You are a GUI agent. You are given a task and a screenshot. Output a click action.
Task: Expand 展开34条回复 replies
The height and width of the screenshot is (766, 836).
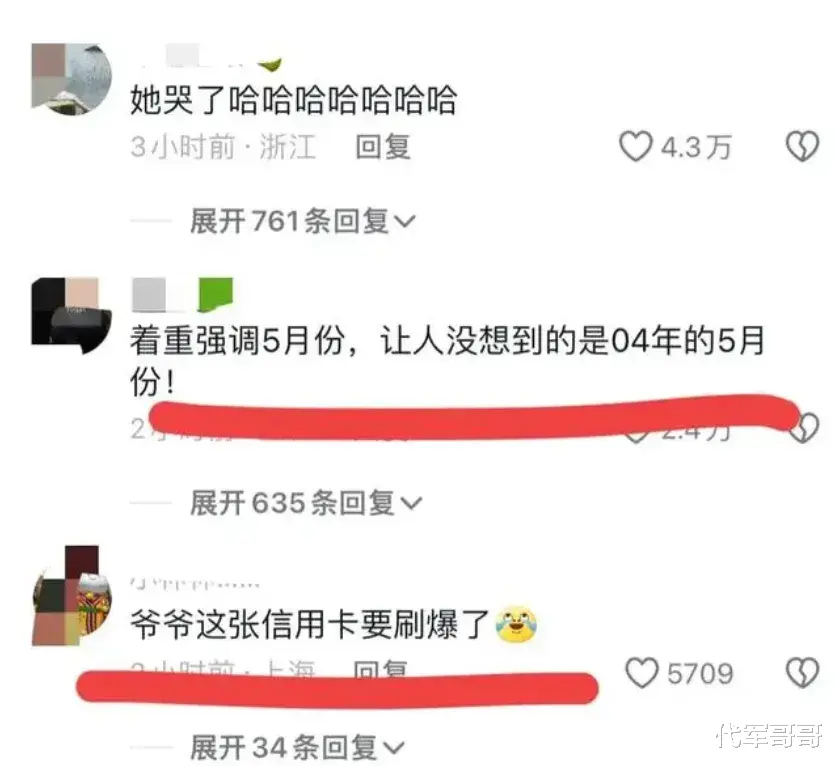(x=297, y=747)
